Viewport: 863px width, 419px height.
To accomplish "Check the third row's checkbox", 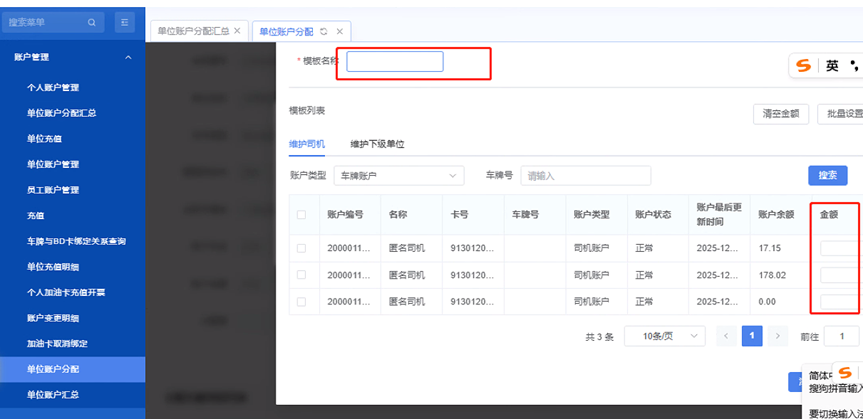I will click(x=302, y=301).
